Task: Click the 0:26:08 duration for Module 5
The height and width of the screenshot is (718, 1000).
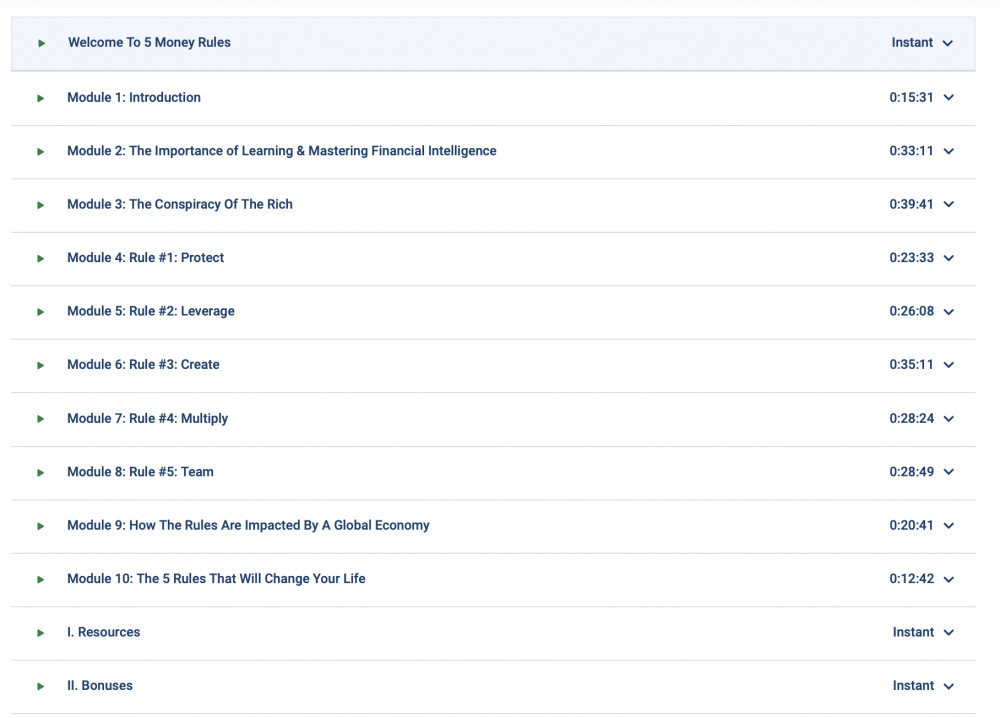Action: coord(911,312)
